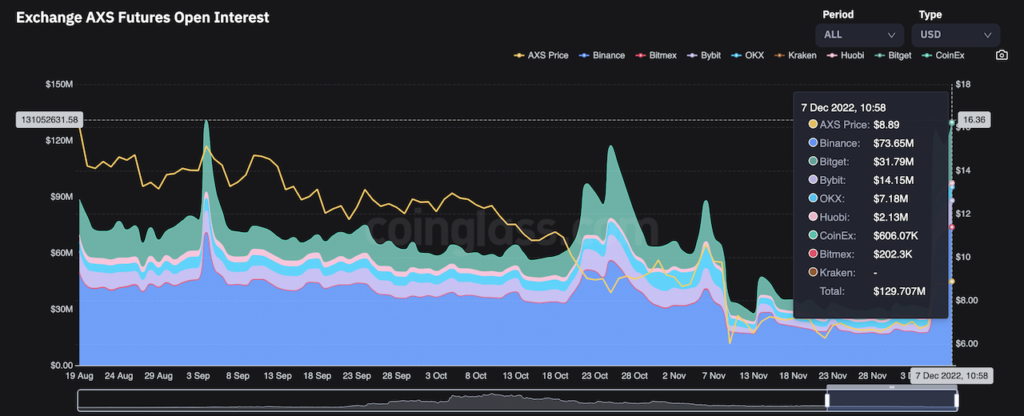Click the camera screenshot icon
The height and width of the screenshot is (416, 1024).
click(1001, 55)
